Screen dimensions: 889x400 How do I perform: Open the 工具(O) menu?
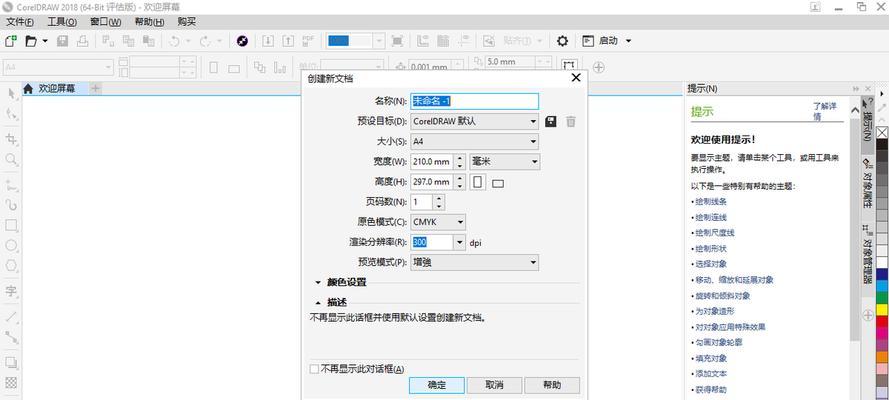click(62, 22)
